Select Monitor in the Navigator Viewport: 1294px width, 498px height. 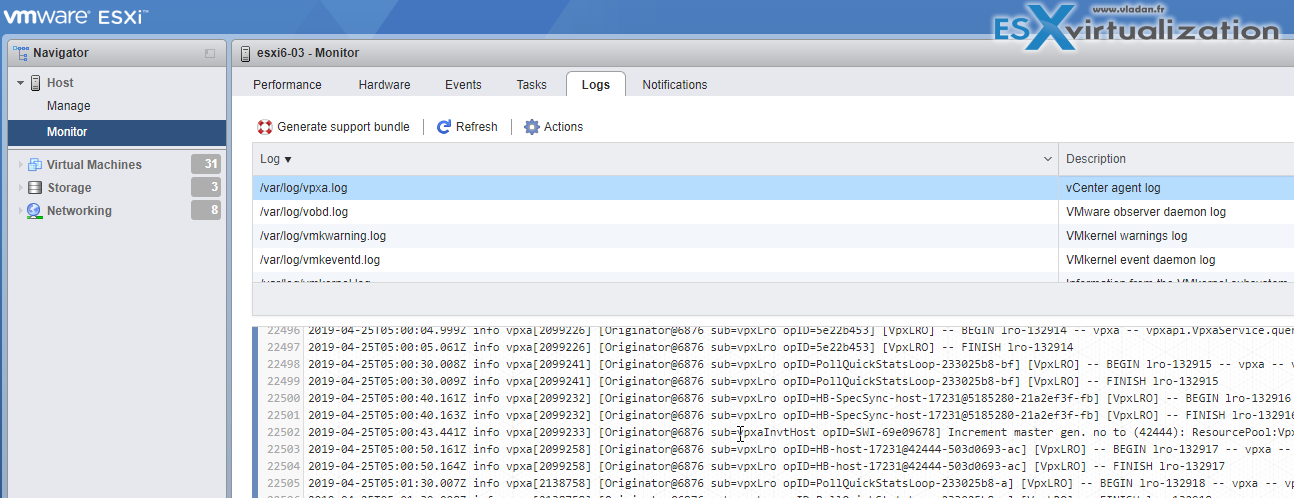(x=116, y=132)
